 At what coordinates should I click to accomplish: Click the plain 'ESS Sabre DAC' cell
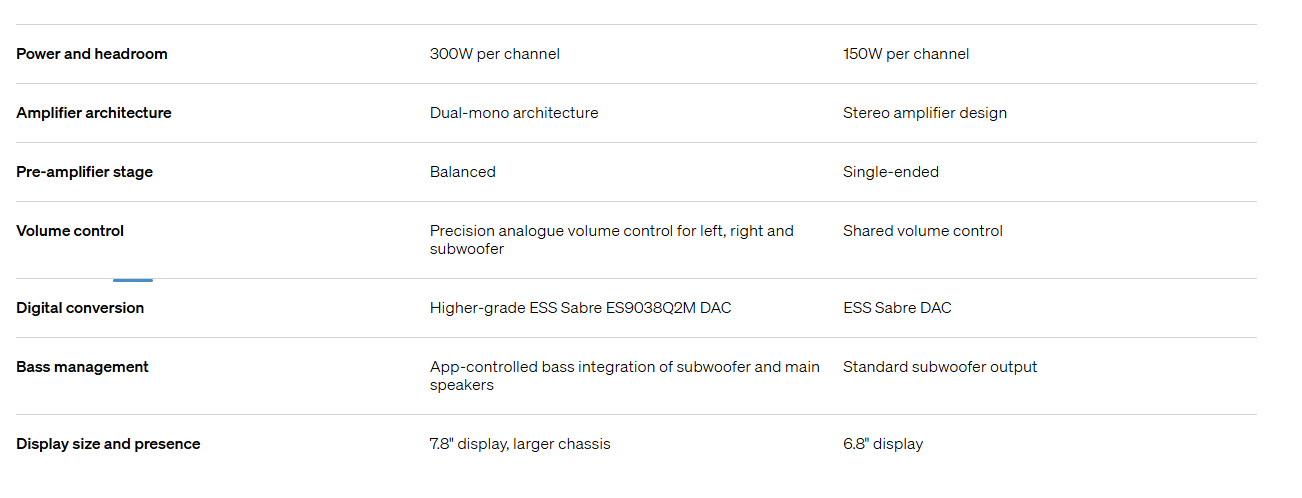pyautogui.click(x=897, y=308)
